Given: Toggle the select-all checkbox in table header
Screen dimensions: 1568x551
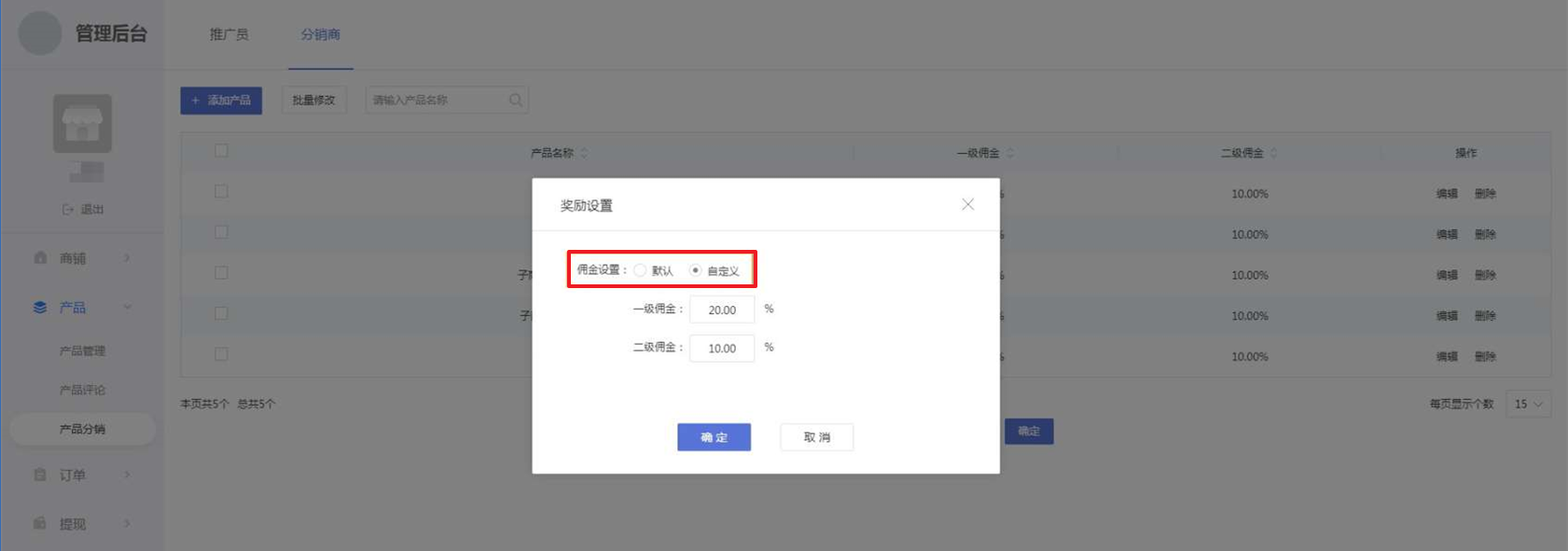Looking at the screenshot, I should [221, 151].
